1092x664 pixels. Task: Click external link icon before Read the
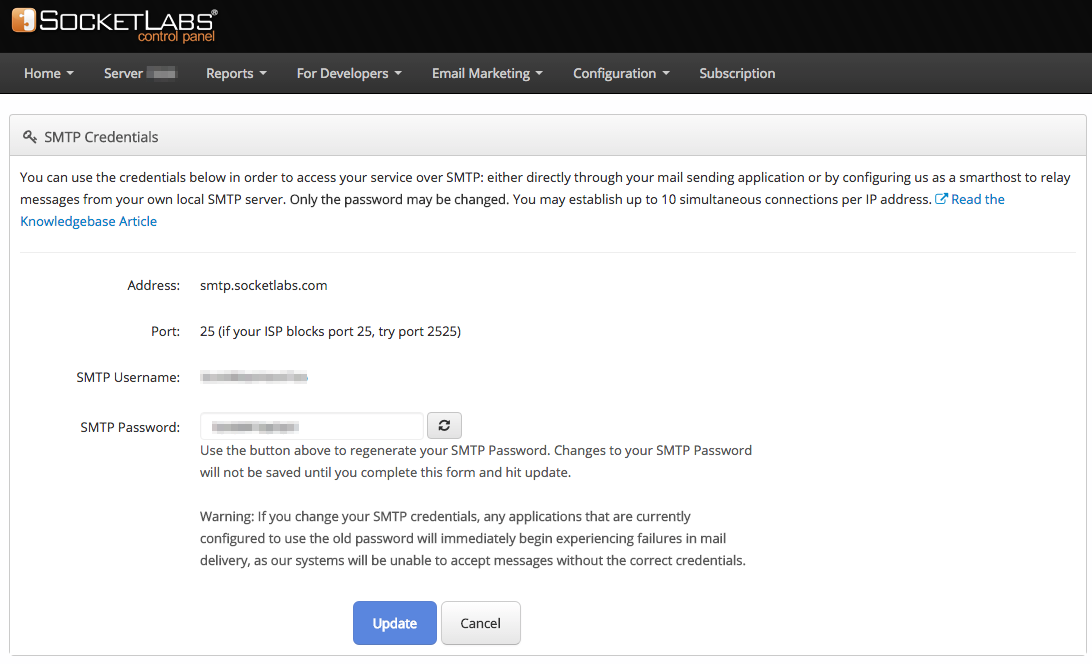pyautogui.click(x=941, y=199)
